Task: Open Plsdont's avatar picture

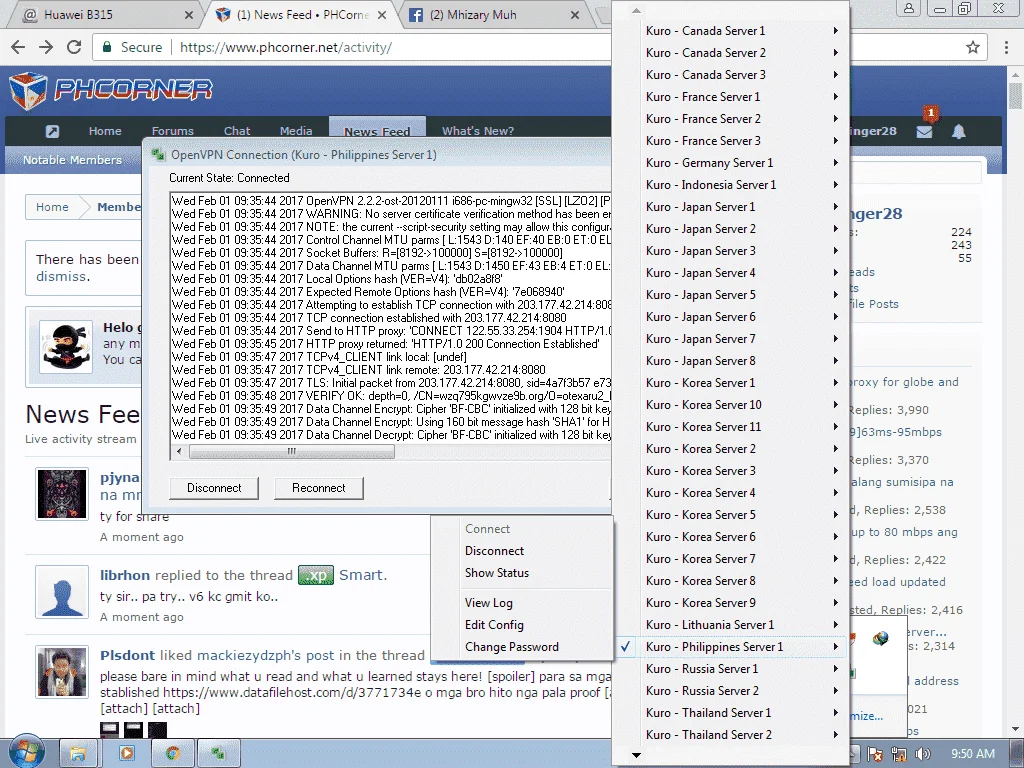Action: 62,673
